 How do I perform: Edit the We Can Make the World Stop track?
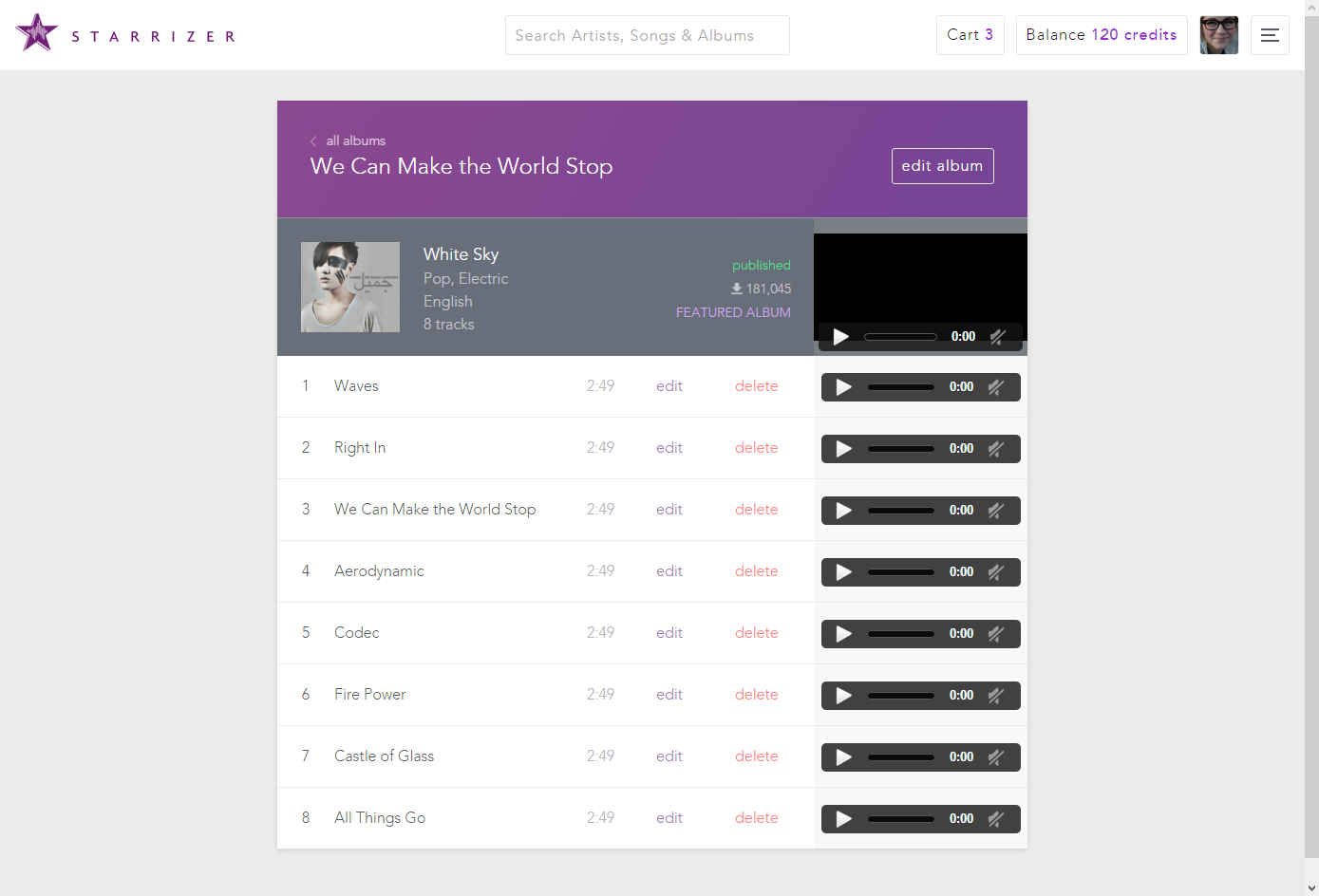[669, 510]
